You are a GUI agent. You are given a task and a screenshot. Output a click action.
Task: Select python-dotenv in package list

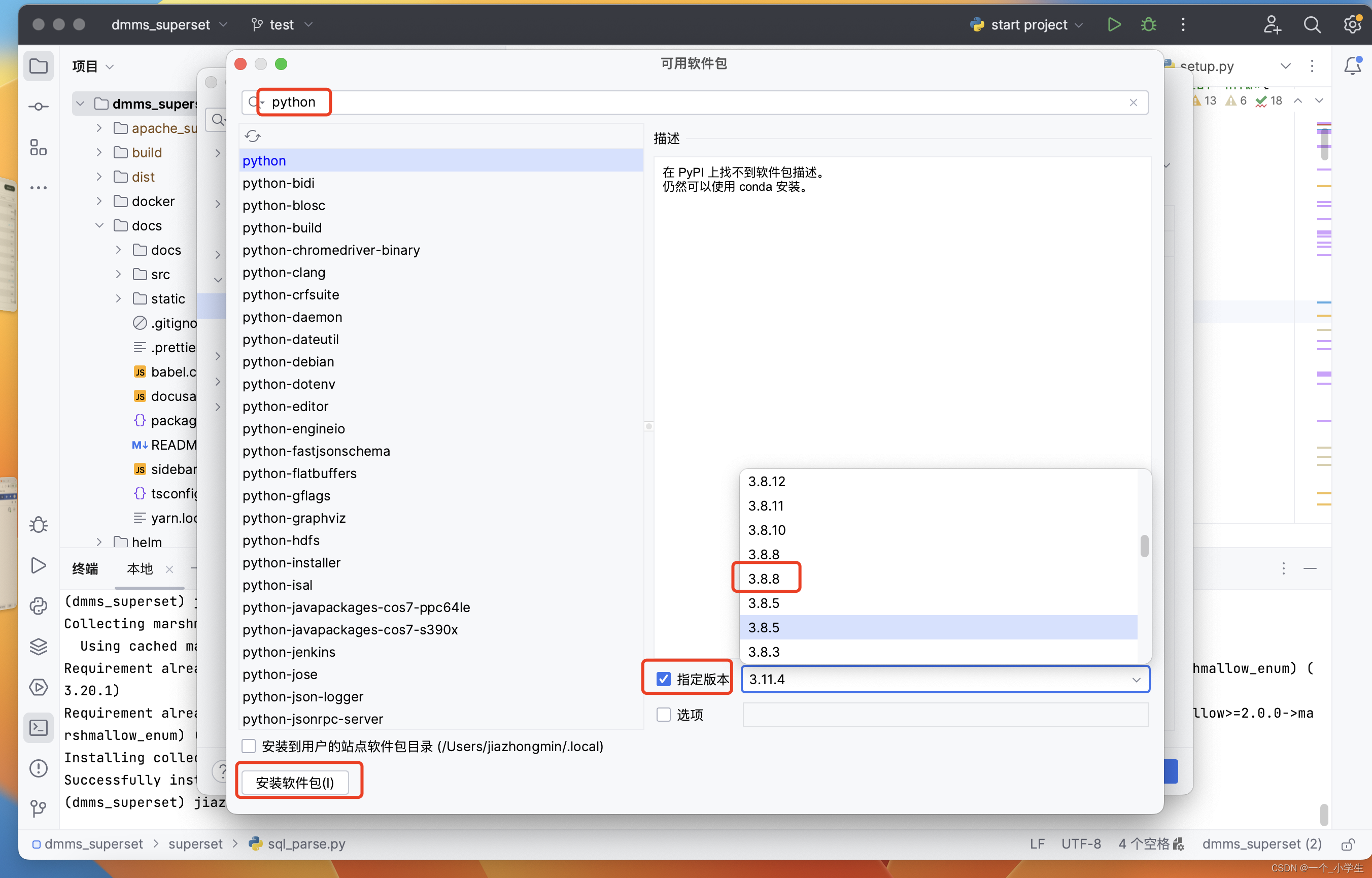click(441, 384)
